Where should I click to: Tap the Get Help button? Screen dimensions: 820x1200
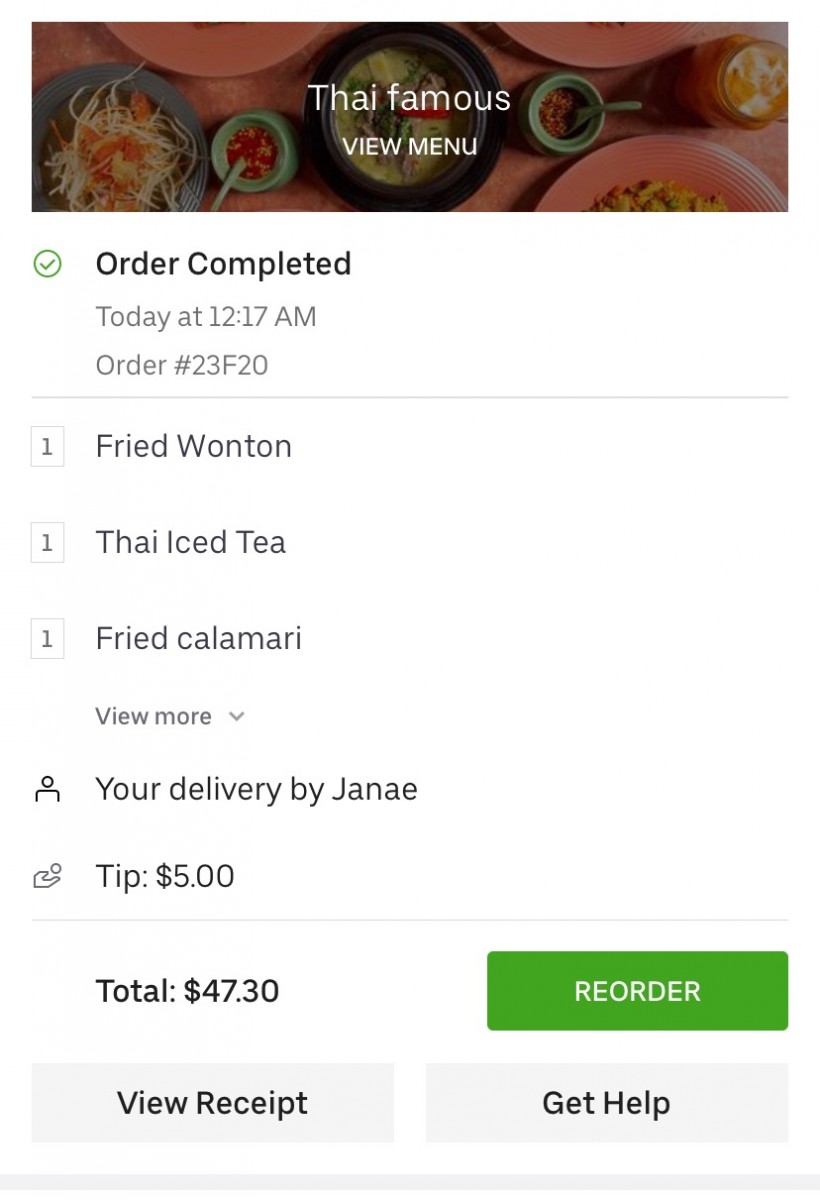606,1103
